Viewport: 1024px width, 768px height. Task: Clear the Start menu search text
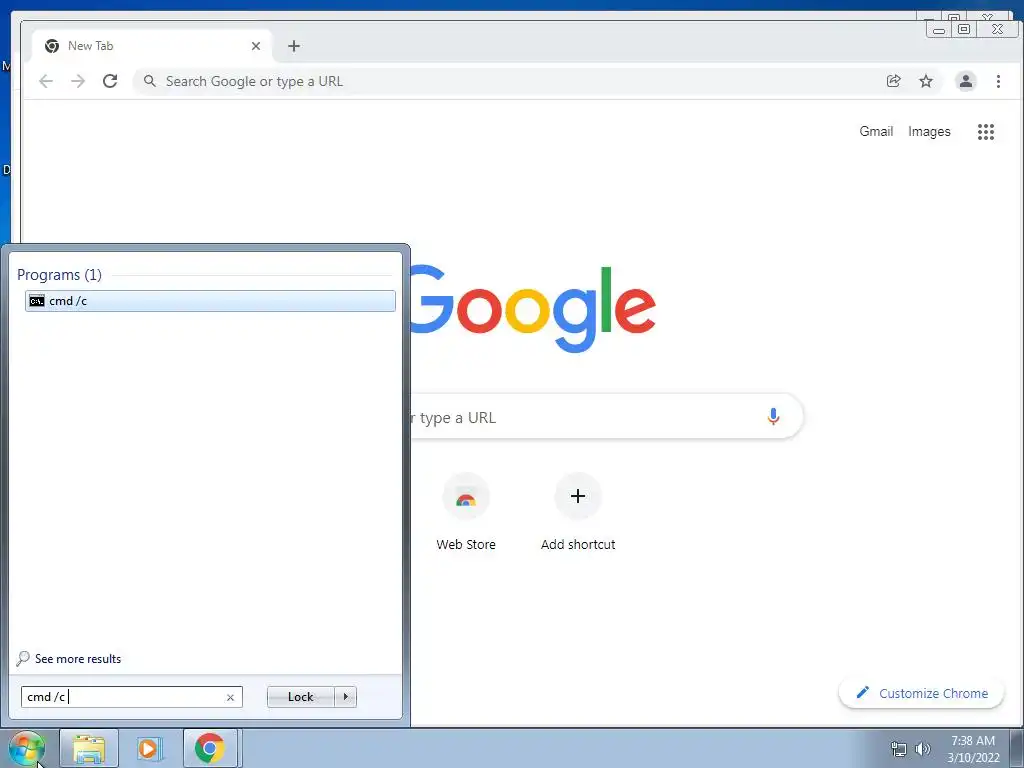(230, 697)
